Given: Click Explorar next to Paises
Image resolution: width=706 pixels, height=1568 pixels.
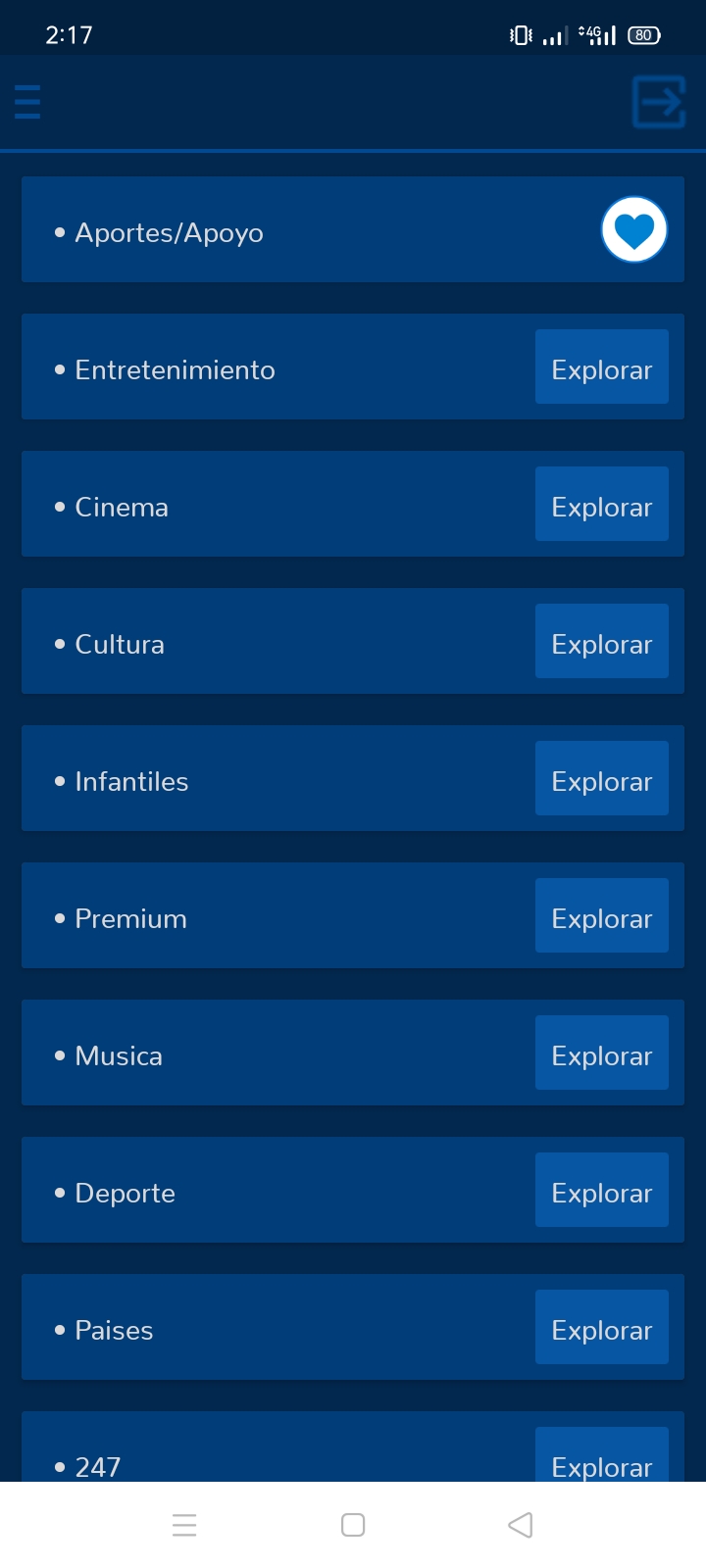Looking at the screenshot, I should (601, 1328).
